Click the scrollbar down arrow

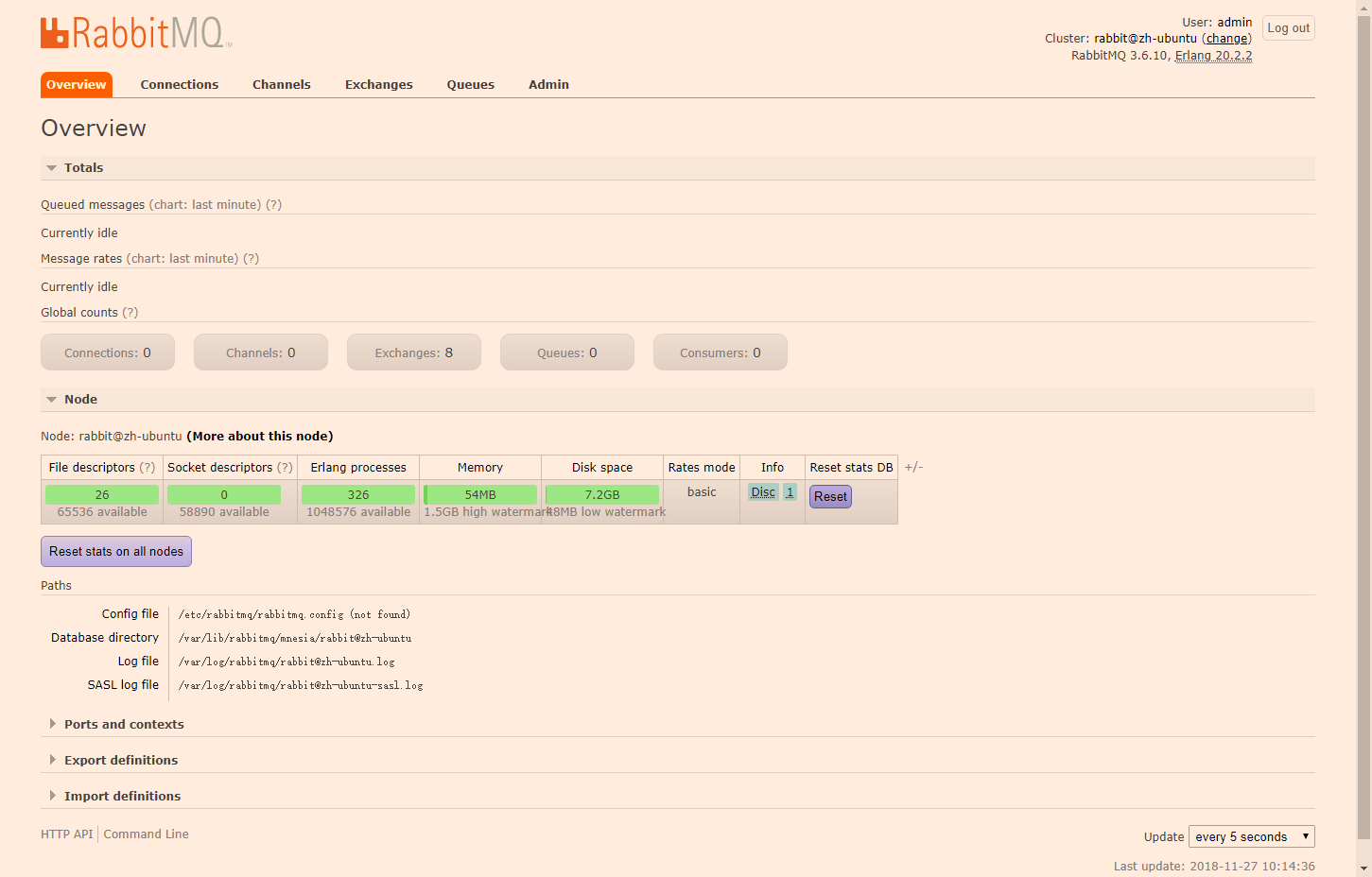point(1363,869)
